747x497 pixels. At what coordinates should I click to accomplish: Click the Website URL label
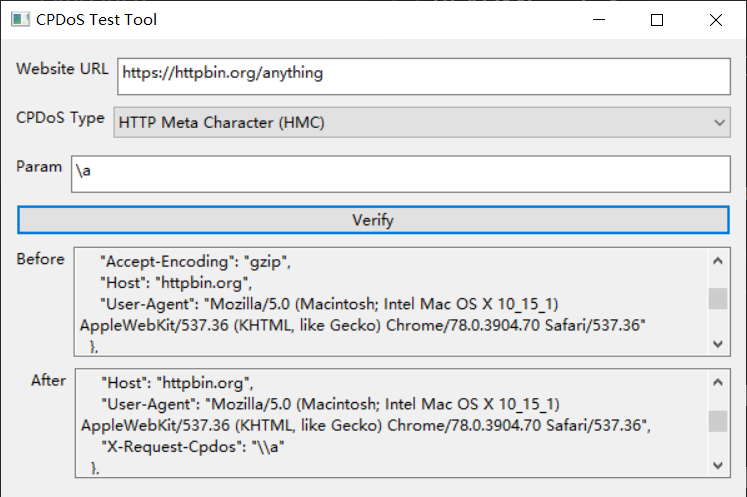pyautogui.click(x=62, y=69)
